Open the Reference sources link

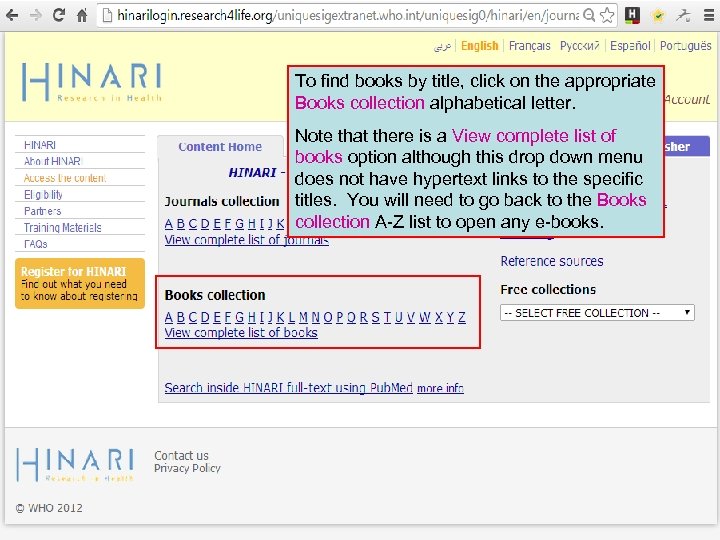[552, 261]
